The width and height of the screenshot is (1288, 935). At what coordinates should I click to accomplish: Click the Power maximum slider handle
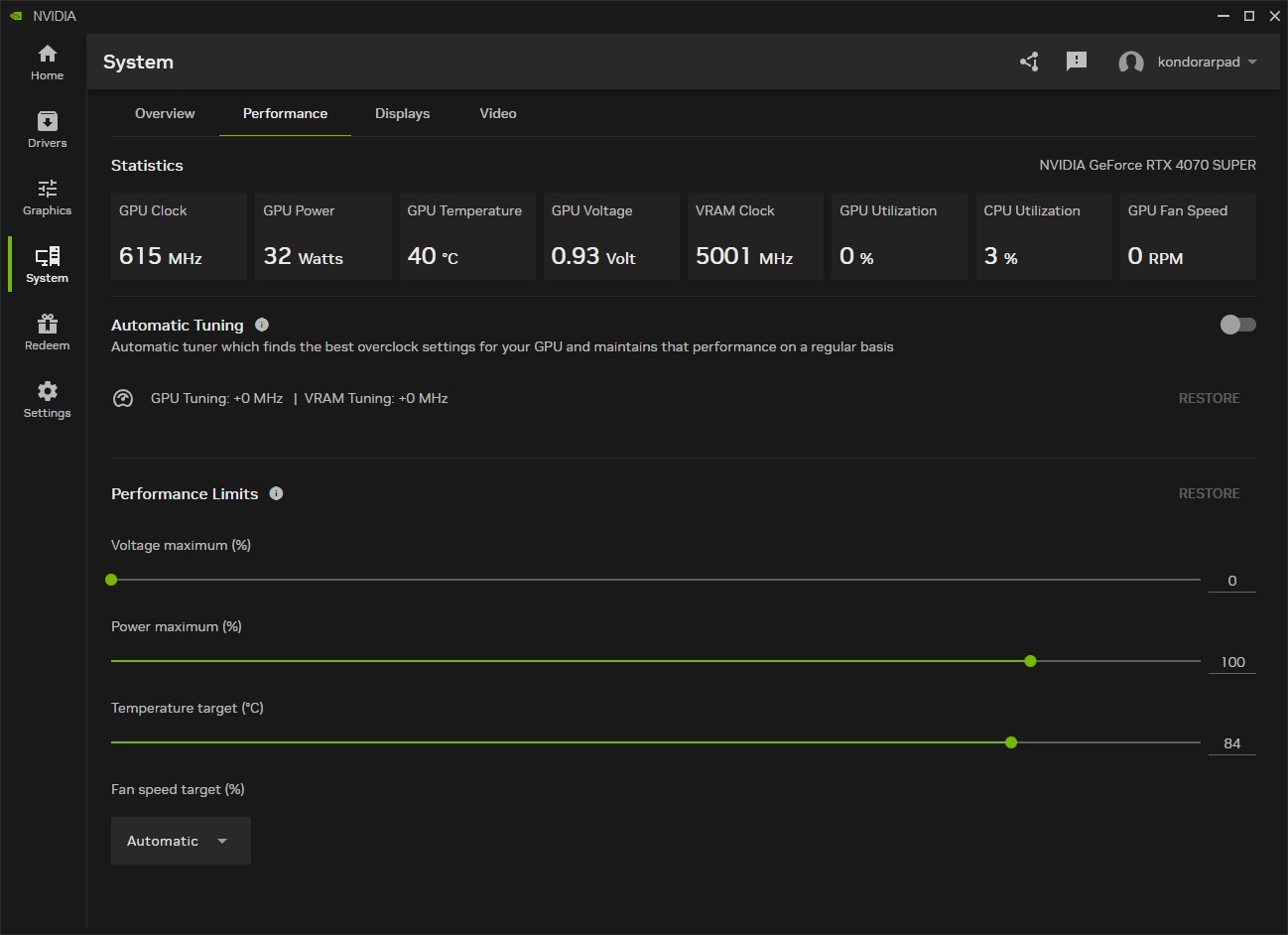click(1030, 661)
